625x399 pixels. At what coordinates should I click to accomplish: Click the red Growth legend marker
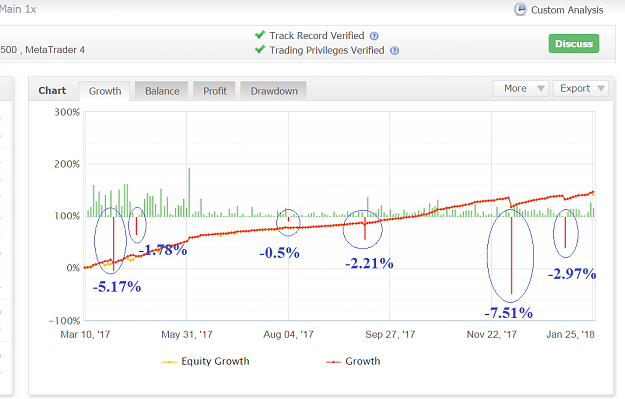pyautogui.click(x=333, y=362)
